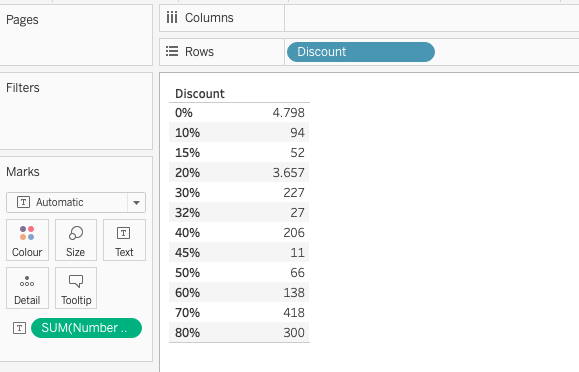Screen dimensions: 579x372
Task: Click the value 11
Action: point(297,253)
